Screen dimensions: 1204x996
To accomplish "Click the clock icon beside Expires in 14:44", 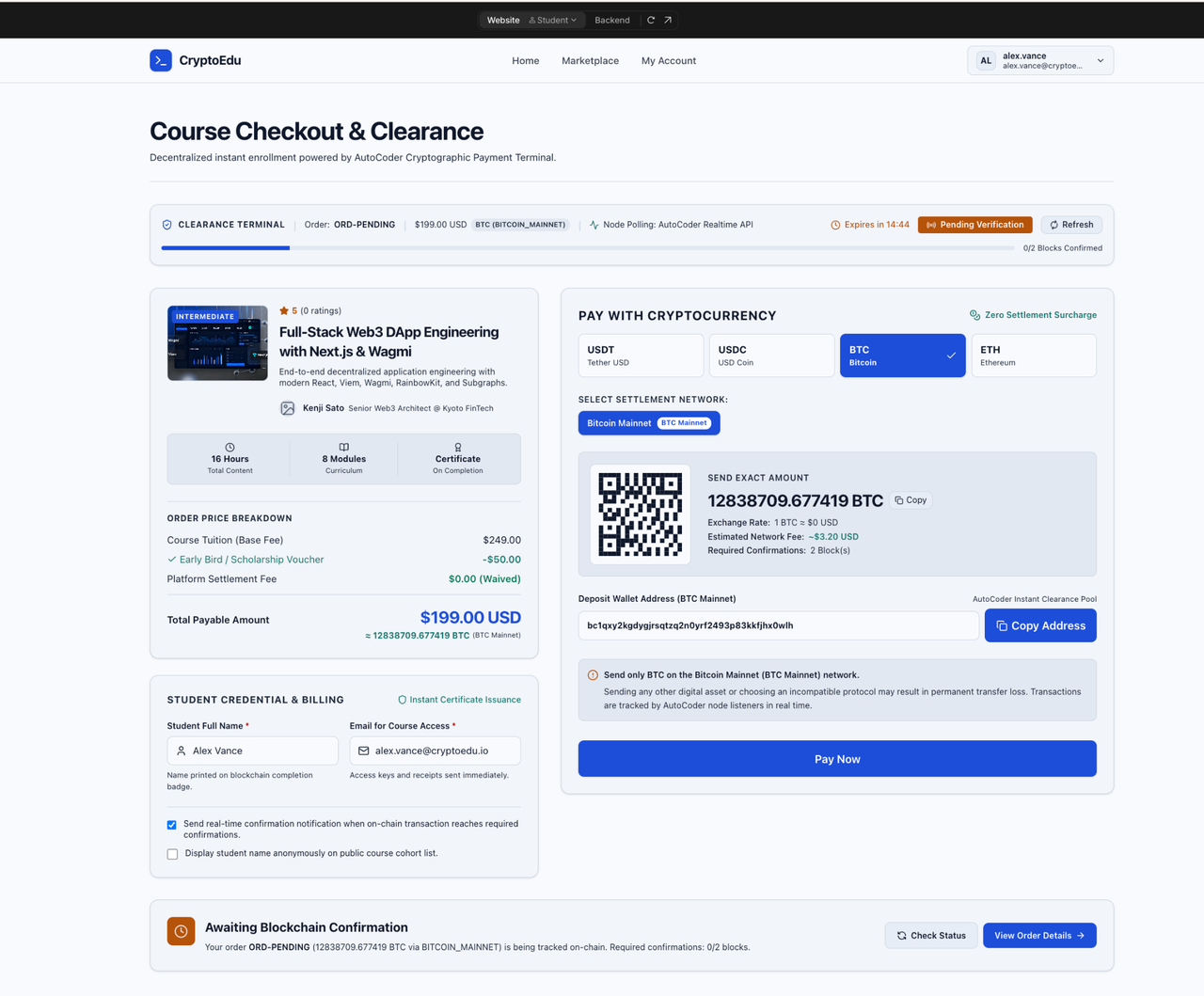I will click(x=835, y=225).
